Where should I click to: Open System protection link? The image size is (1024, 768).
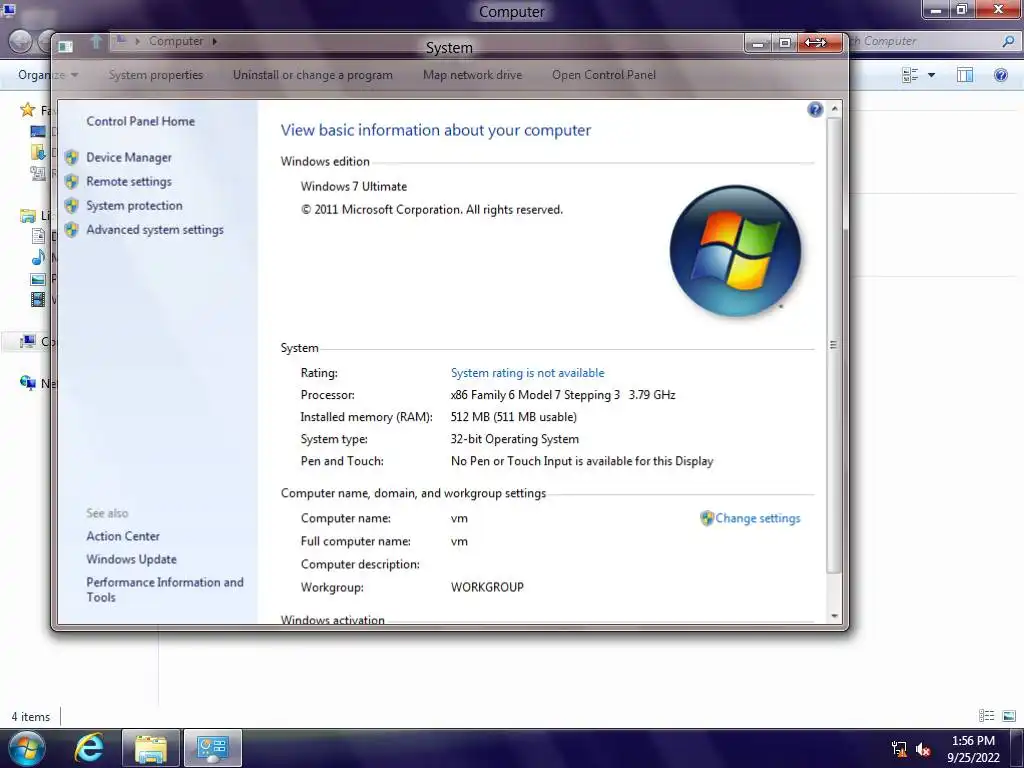click(x=134, y=206)
